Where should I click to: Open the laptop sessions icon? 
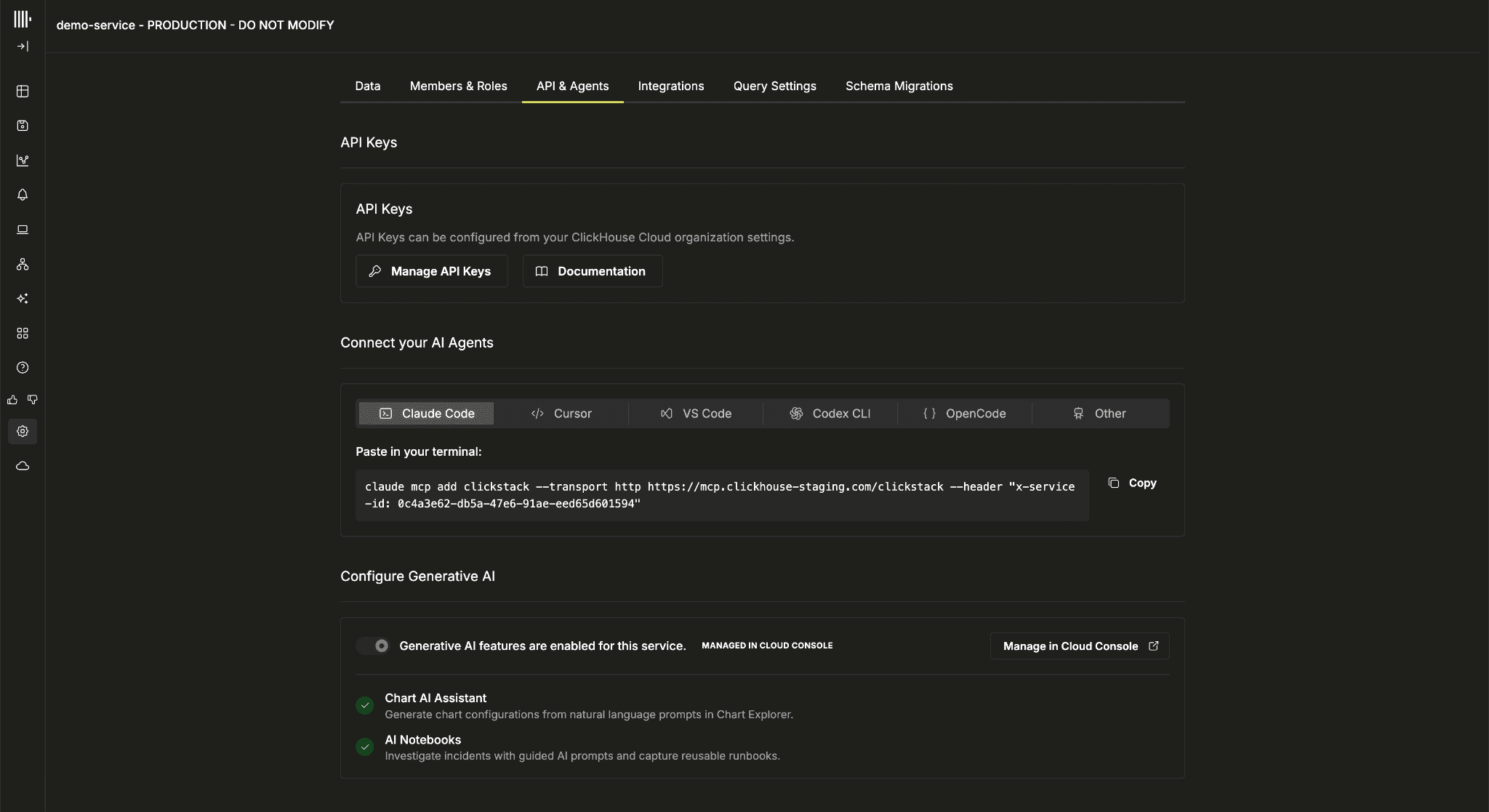pyautogui.click(x=23, y=230)
